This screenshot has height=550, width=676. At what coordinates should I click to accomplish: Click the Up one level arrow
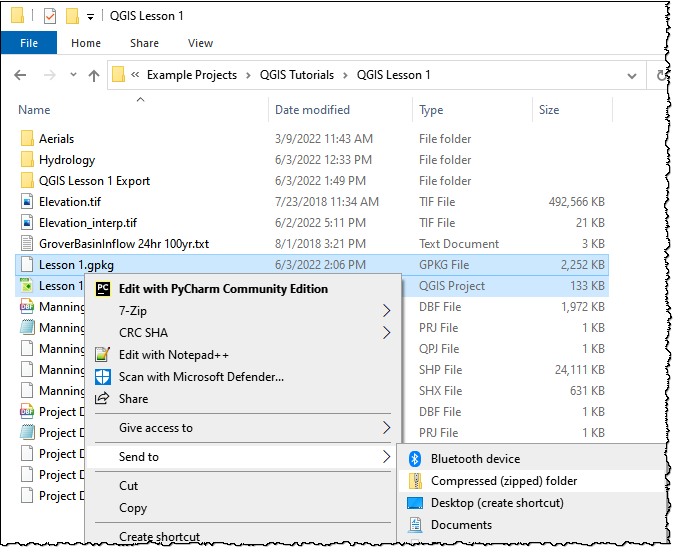[x=94, y=75]
